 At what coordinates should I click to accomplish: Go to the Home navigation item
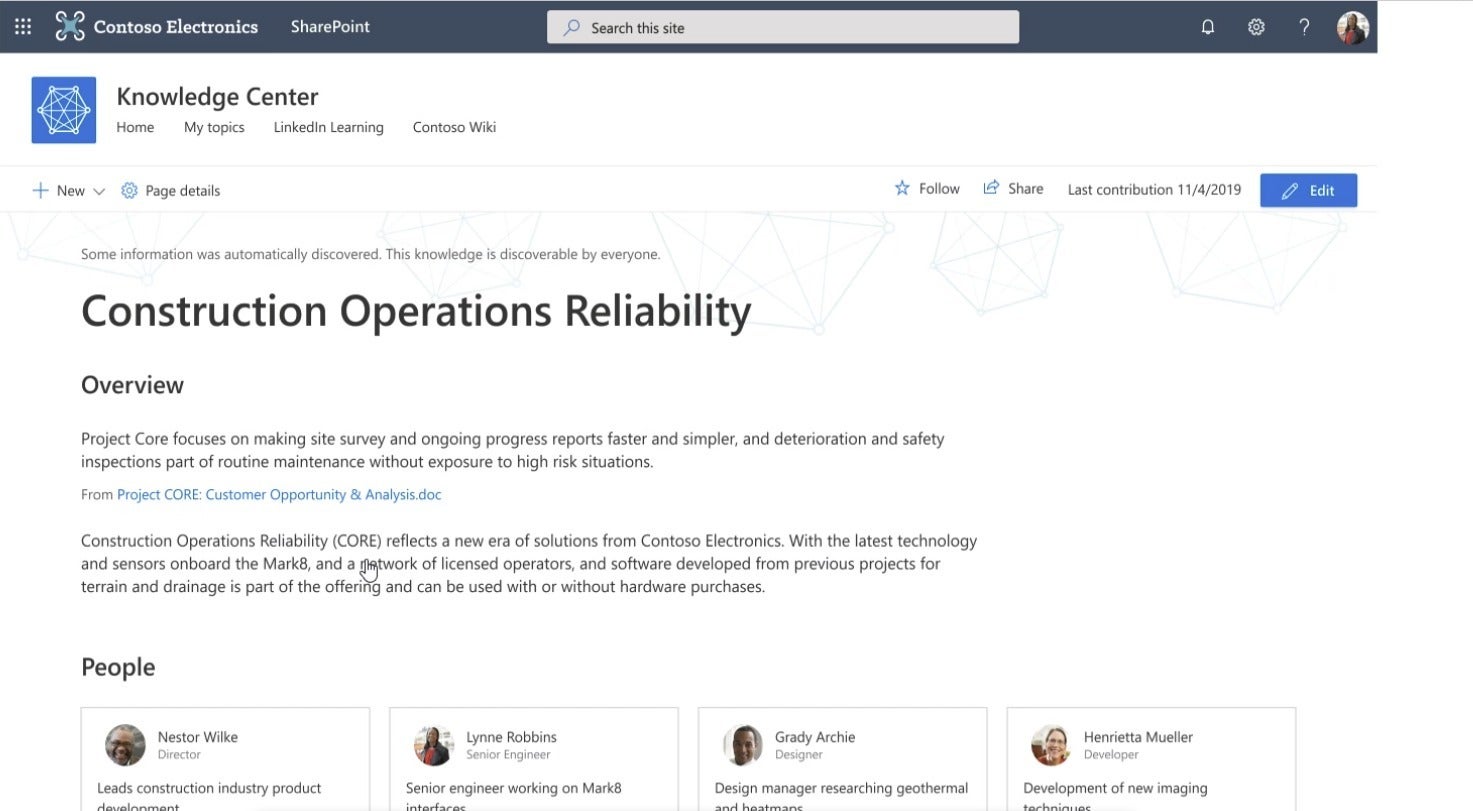(135, 127)
